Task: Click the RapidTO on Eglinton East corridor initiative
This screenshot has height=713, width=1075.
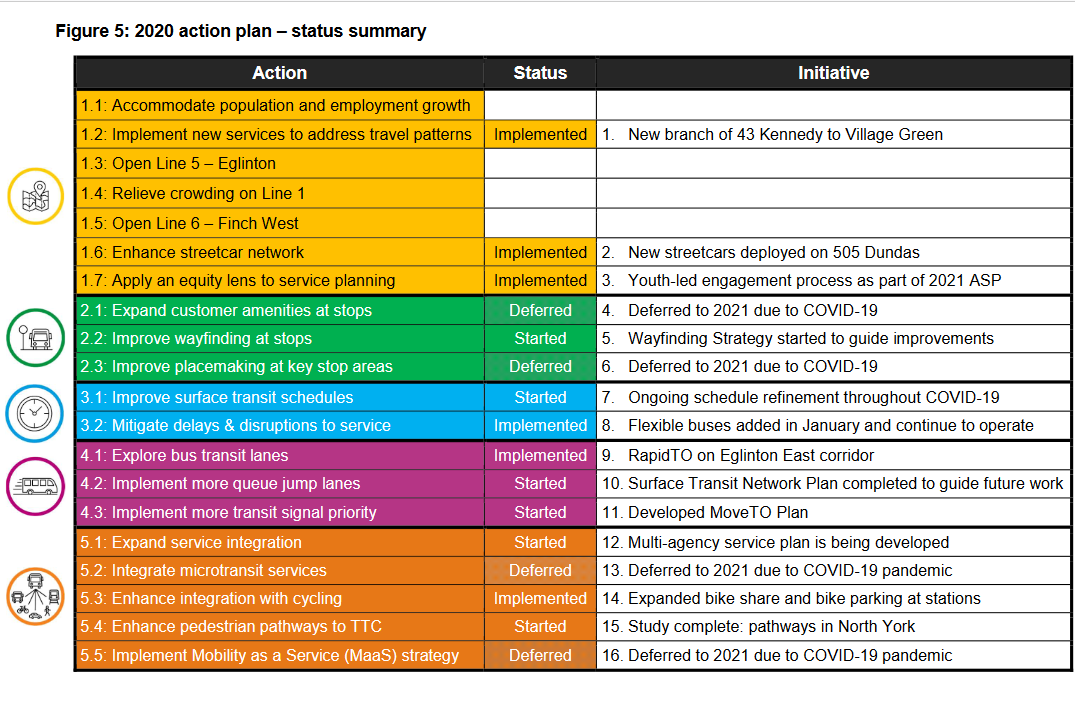Action: [x=751, y=455]
